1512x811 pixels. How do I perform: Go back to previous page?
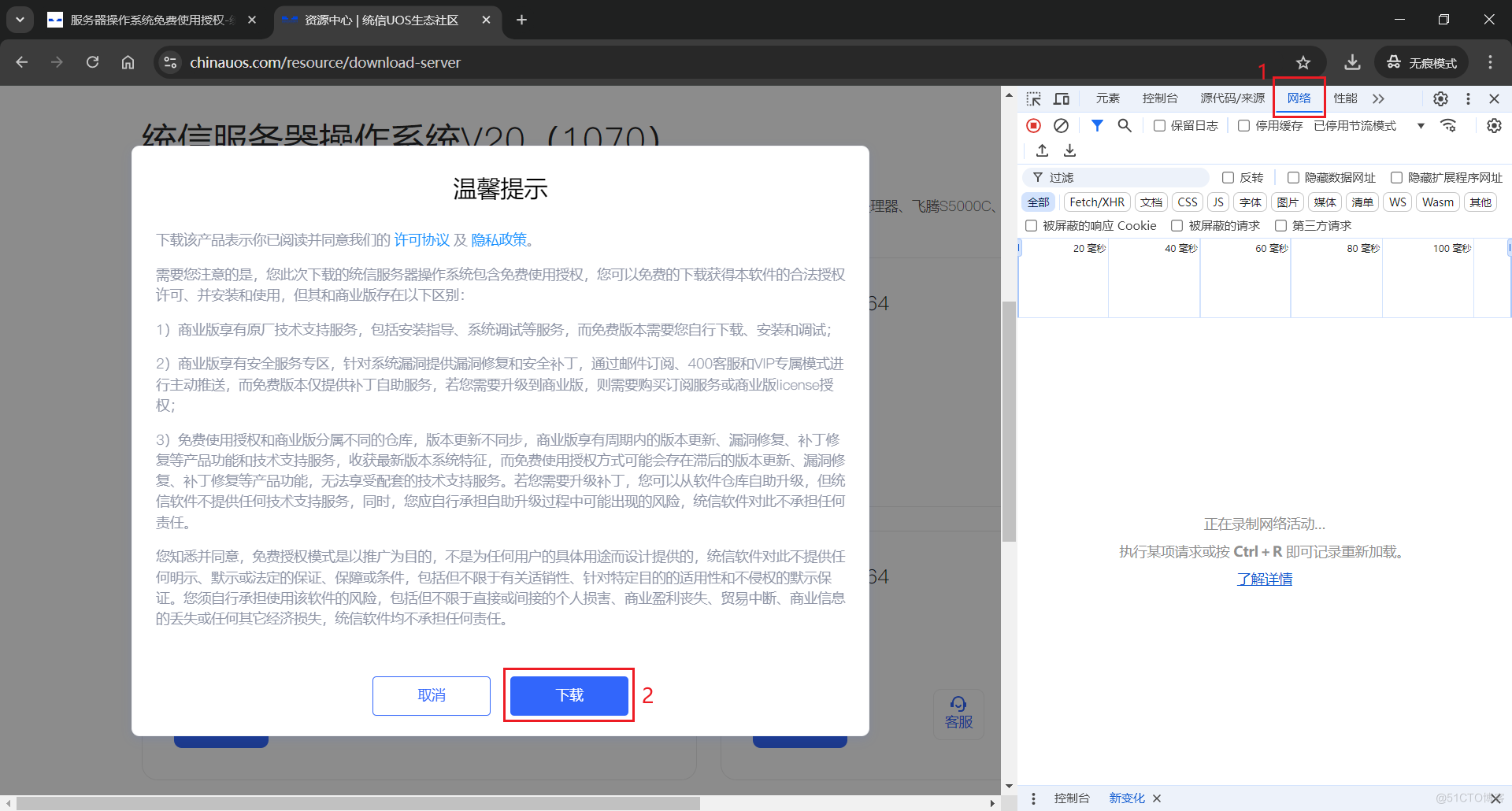coord(22,62)
